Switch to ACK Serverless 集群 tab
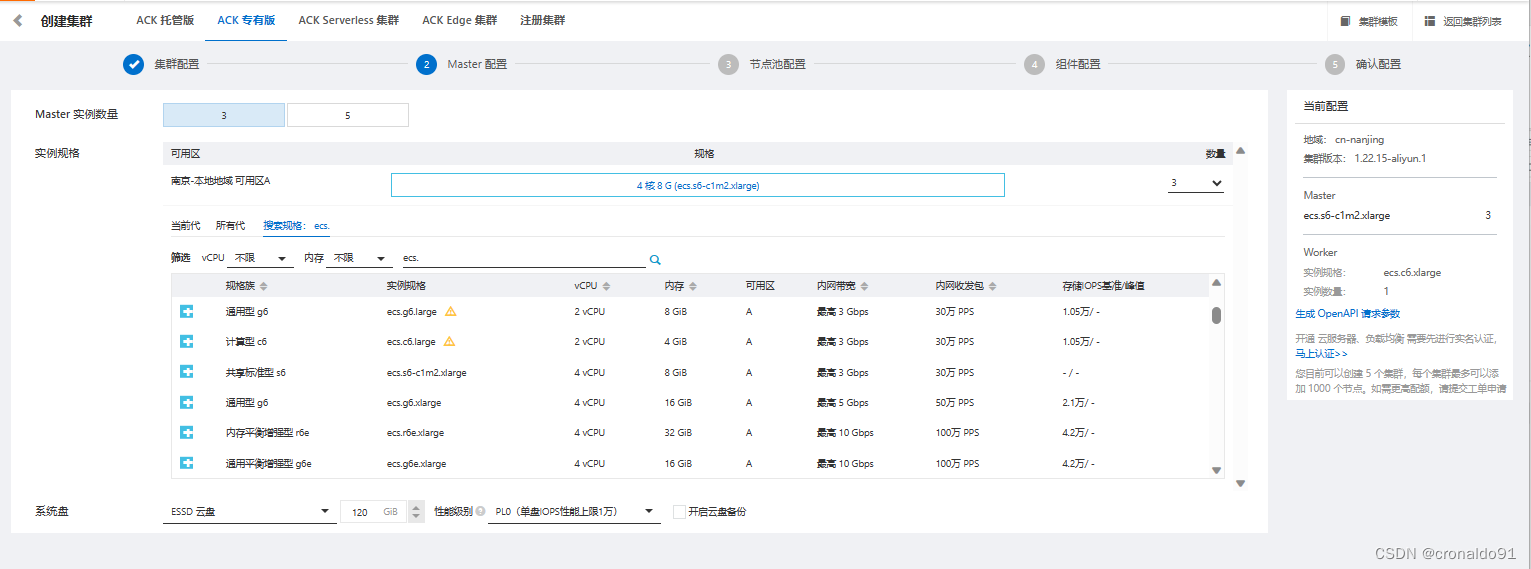 [349, 20]
